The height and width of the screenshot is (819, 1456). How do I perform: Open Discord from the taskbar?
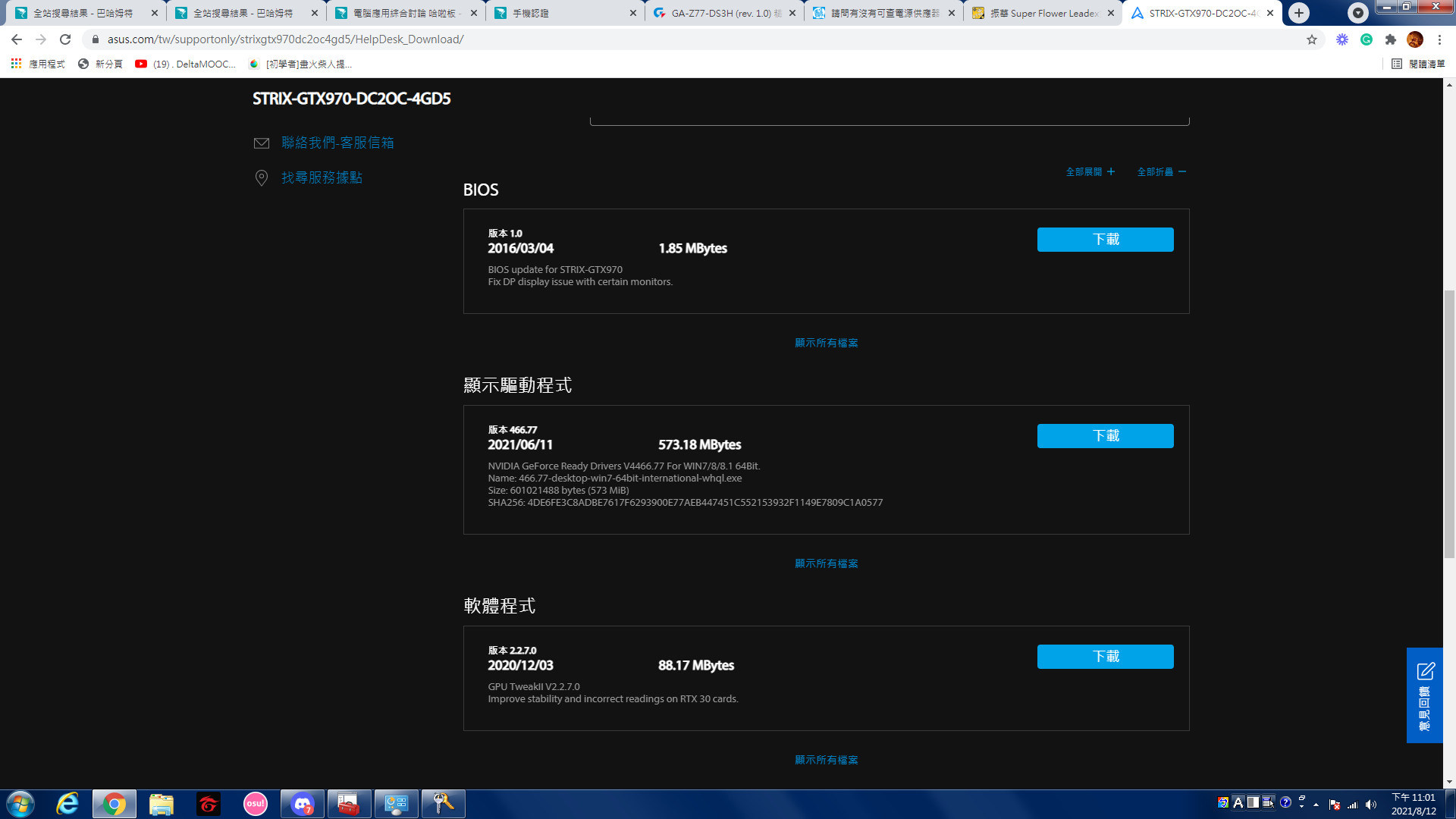(x=303, y=804)
